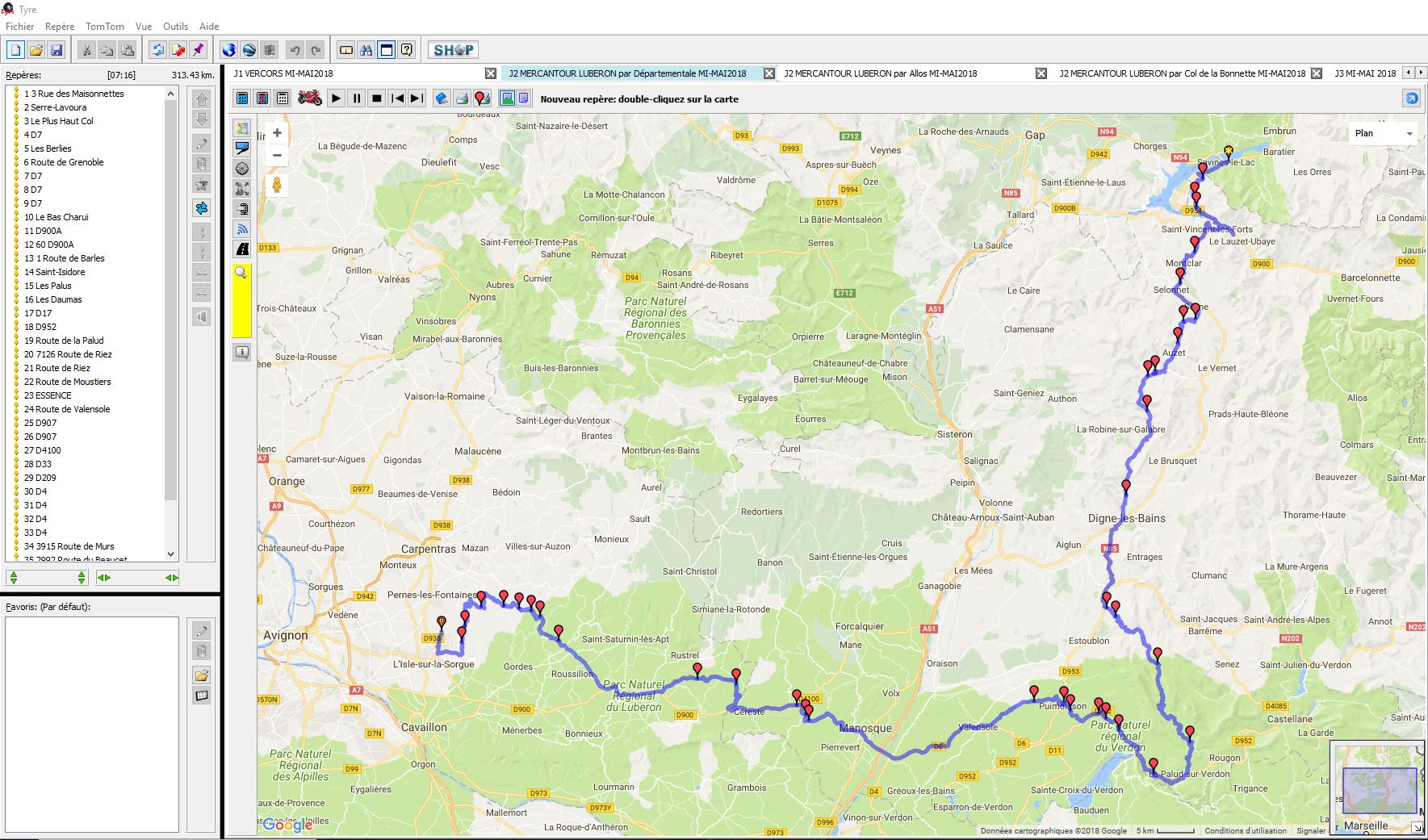Viewport: 1428px width, 840px height.
Task: Select waypoint 23 ESSENCE in list
Action: tap(48, 395)
